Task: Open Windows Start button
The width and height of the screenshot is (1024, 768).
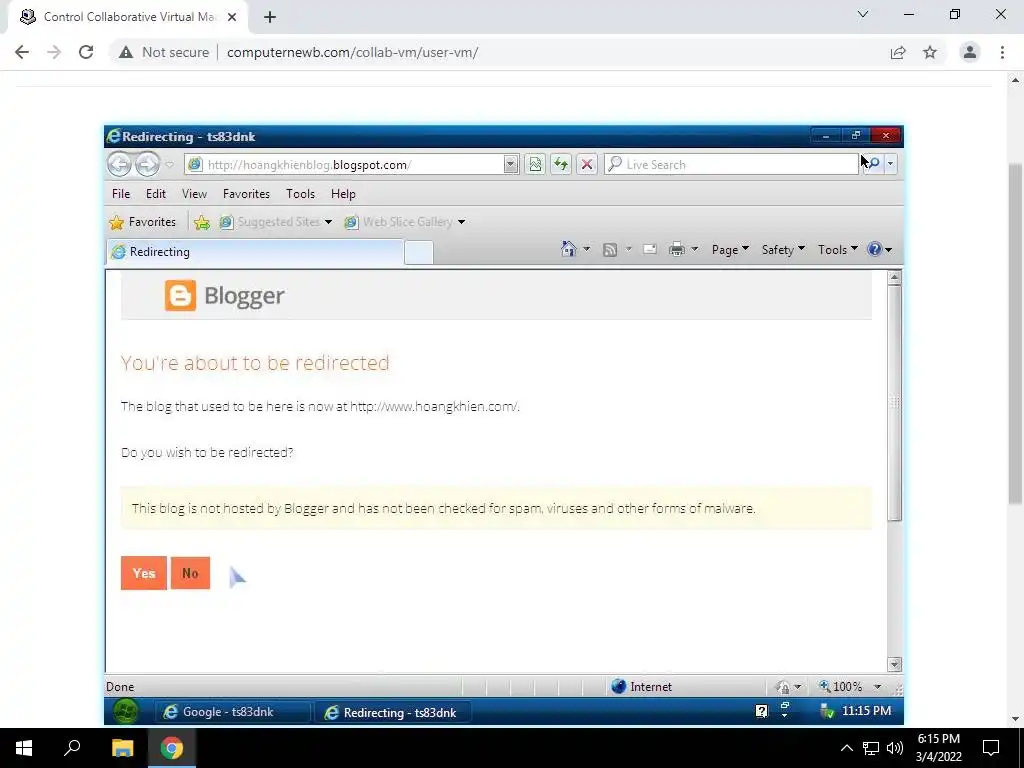Action: click(x=24, y=748)
